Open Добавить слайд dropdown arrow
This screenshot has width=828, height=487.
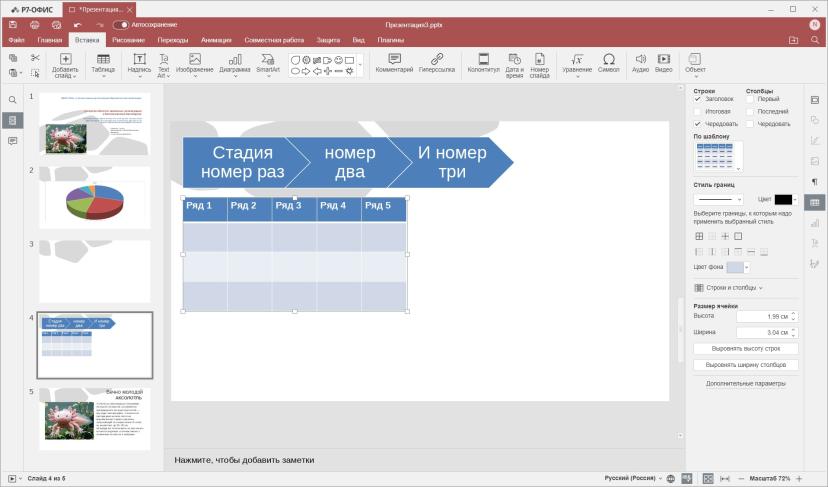[74, 76]
